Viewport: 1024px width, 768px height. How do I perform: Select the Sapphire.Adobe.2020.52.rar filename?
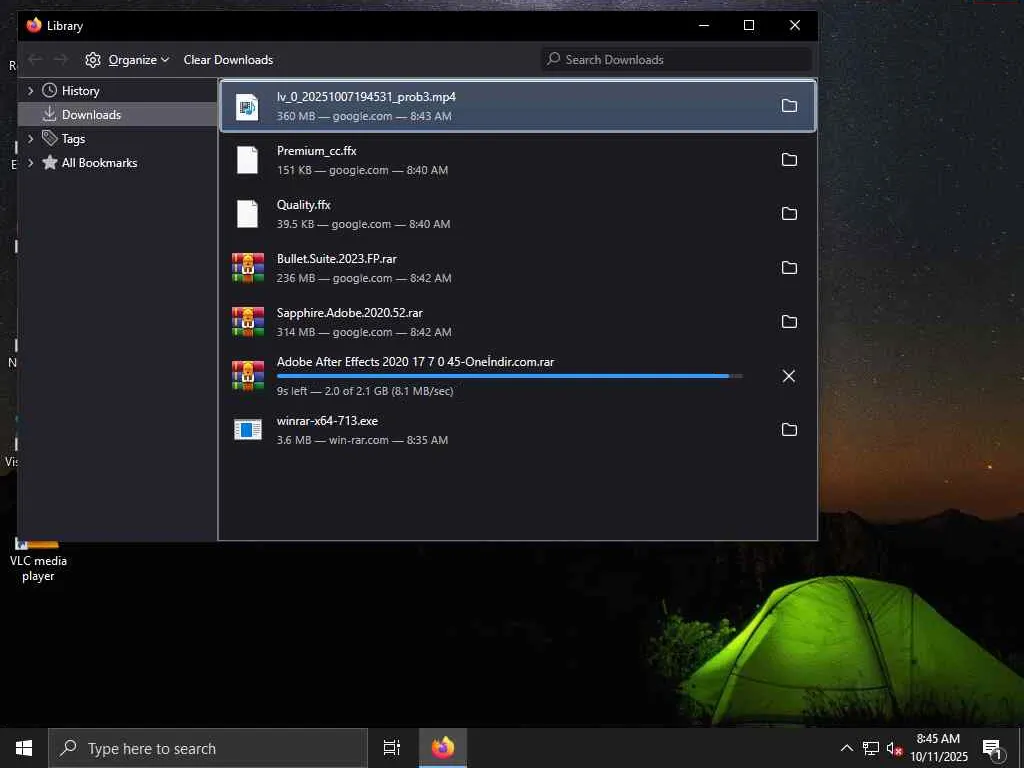[349, 313]
